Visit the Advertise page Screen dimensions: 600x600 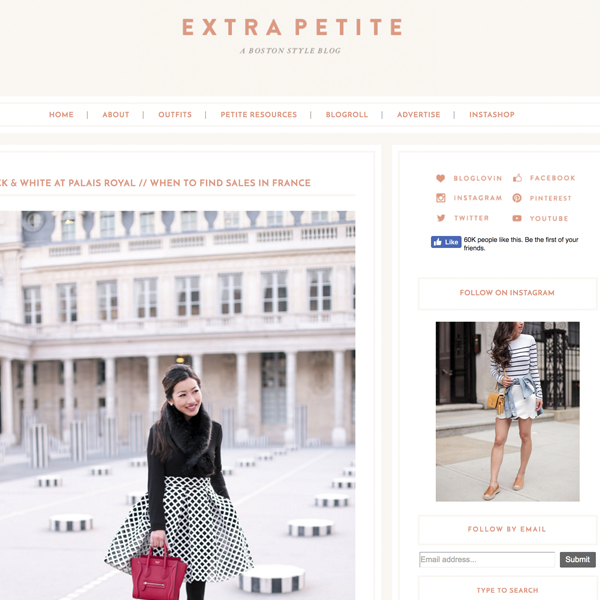[419, 114]
